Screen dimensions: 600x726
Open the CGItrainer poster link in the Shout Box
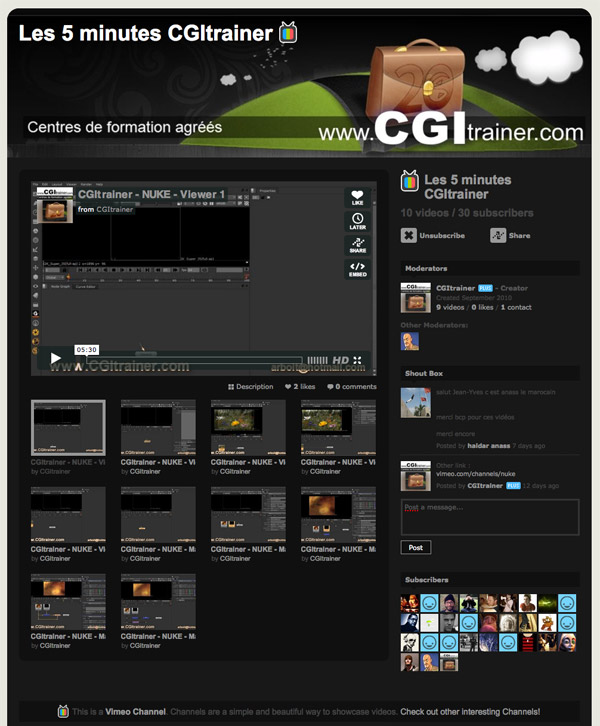(x=485, y=486)
